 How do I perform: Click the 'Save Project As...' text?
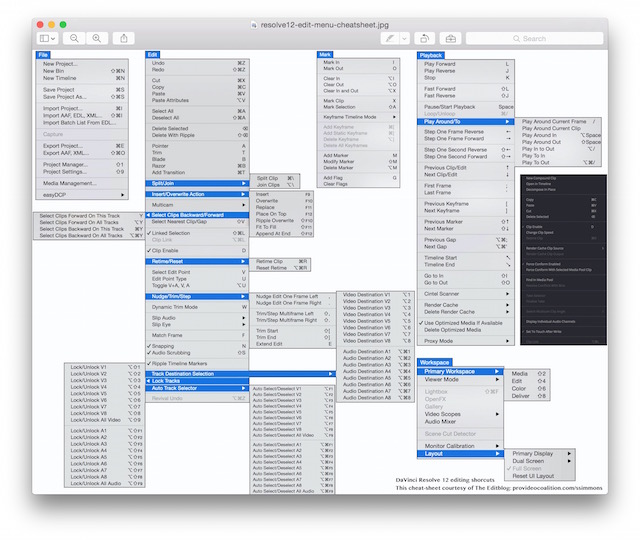(x=64, y=97)
